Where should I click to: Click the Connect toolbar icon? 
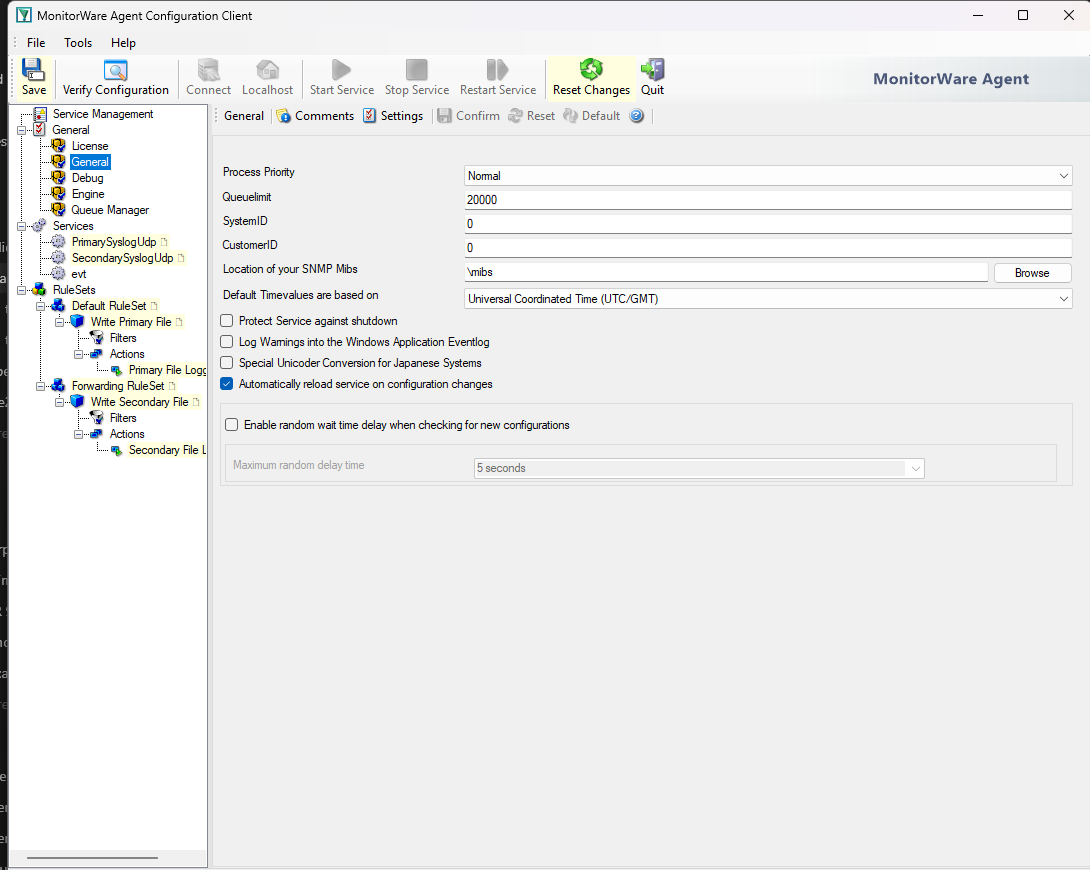pos(209,70)
